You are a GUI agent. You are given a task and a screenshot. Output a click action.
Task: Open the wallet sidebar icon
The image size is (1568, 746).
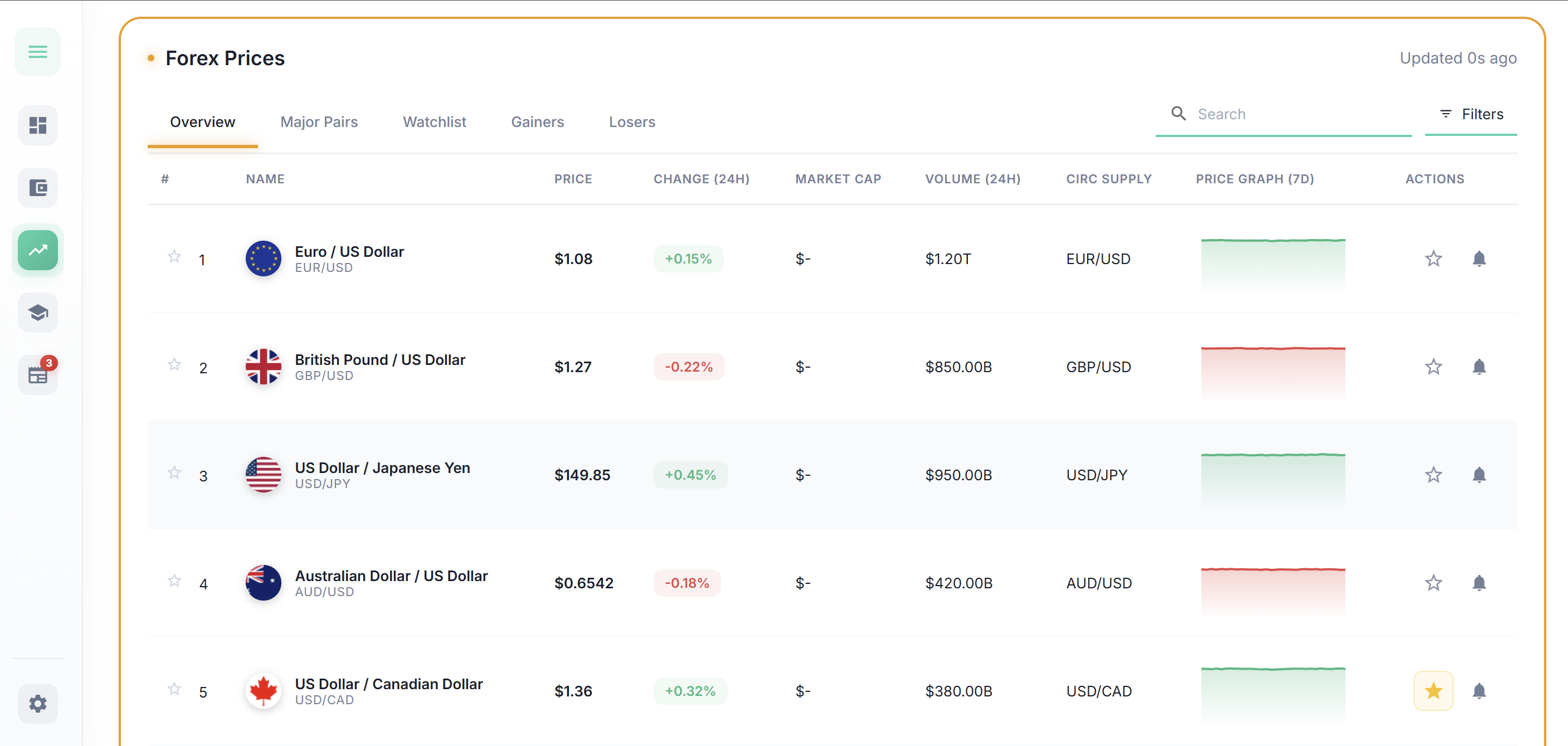pyautogui.click(x=38, y=187)
